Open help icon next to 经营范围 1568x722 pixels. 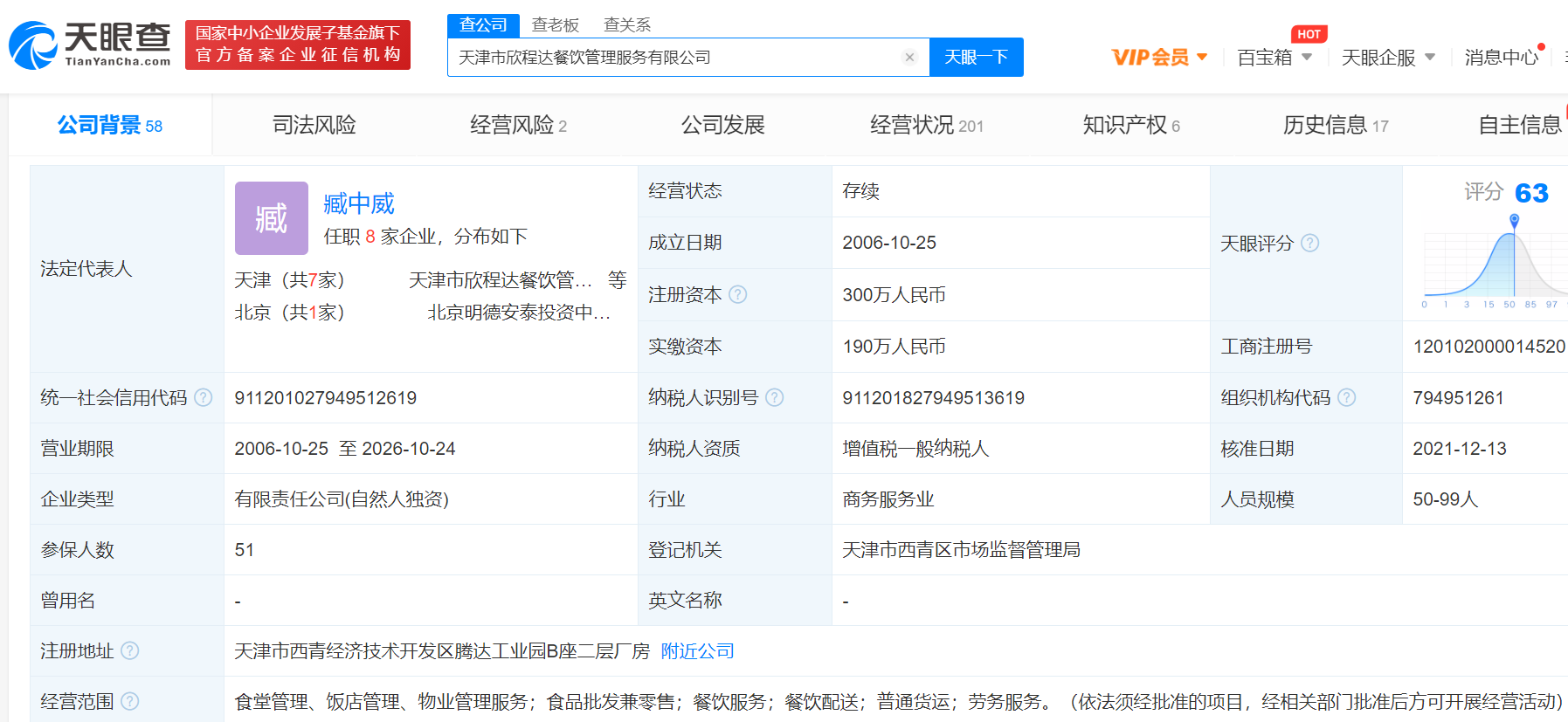[130, 701]
